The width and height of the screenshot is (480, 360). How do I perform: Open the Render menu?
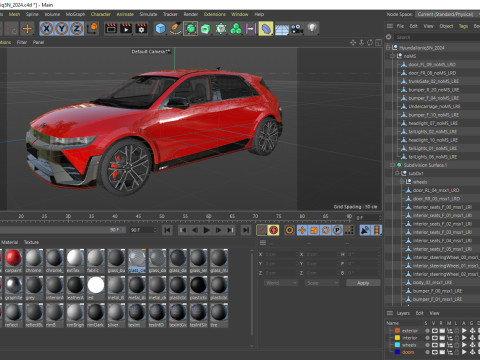pyautogui.click(x=191, y=14)
